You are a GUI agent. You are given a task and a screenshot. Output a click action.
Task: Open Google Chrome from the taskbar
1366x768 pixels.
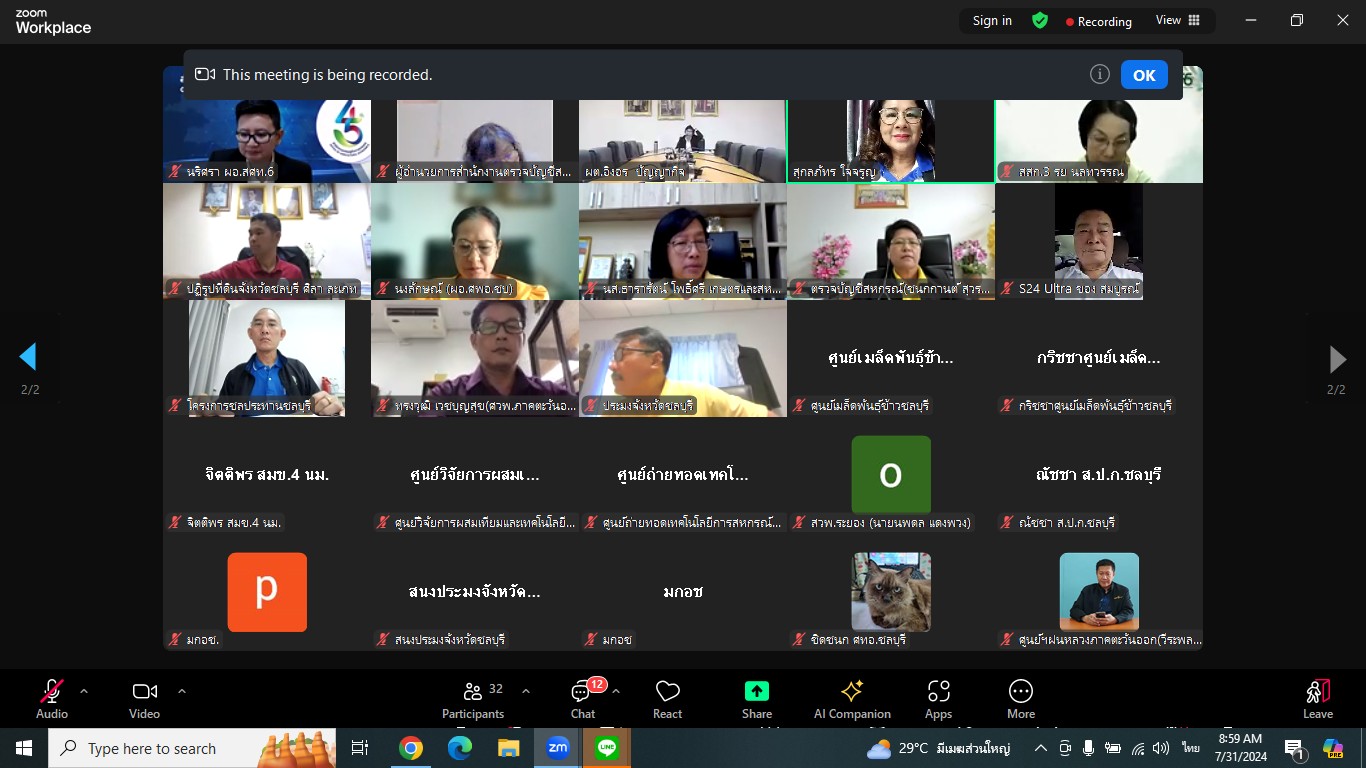410,748
